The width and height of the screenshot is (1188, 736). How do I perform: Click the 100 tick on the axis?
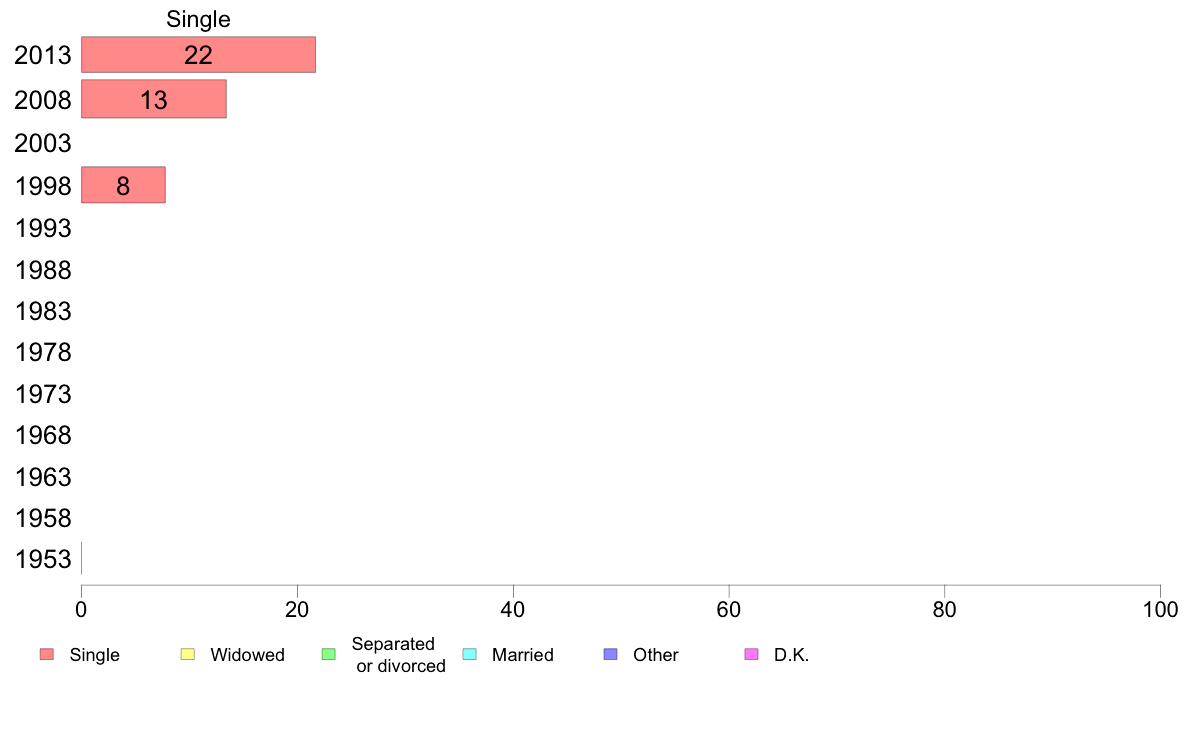click(x=1160, y=609)
